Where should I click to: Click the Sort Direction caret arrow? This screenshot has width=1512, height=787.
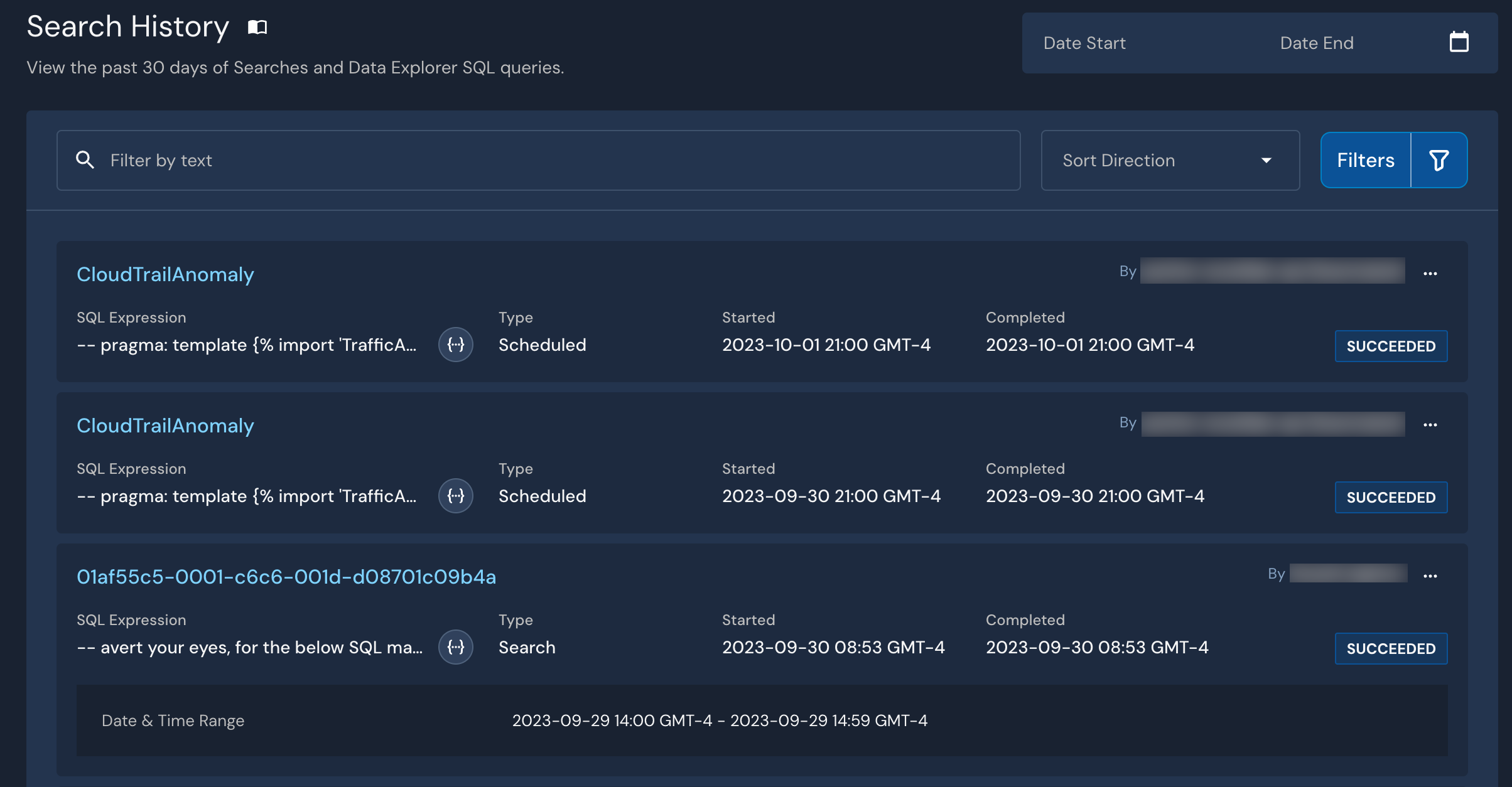tap(1267, 160)
